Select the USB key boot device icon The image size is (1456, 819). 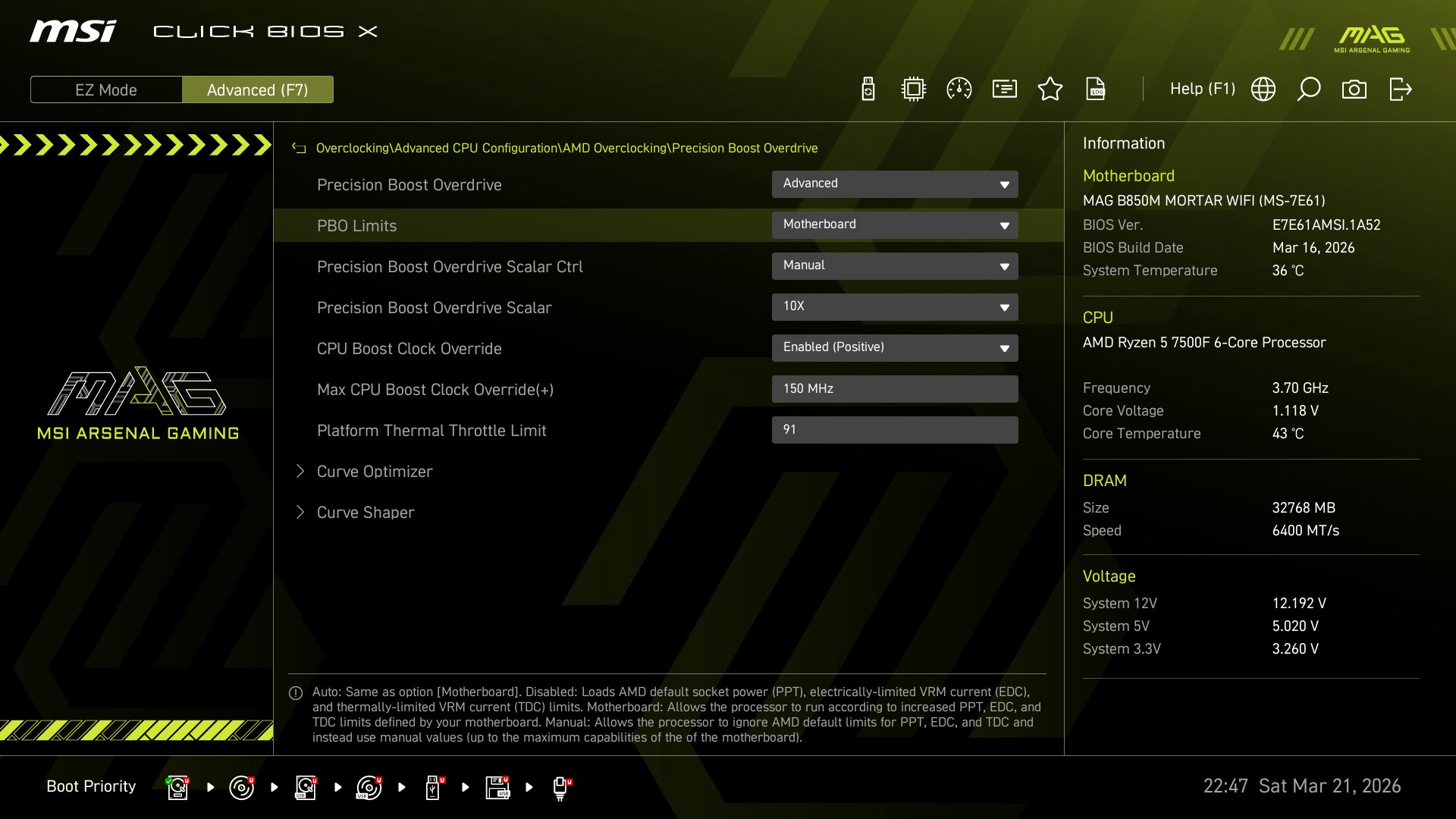click(x=435, y=787)
